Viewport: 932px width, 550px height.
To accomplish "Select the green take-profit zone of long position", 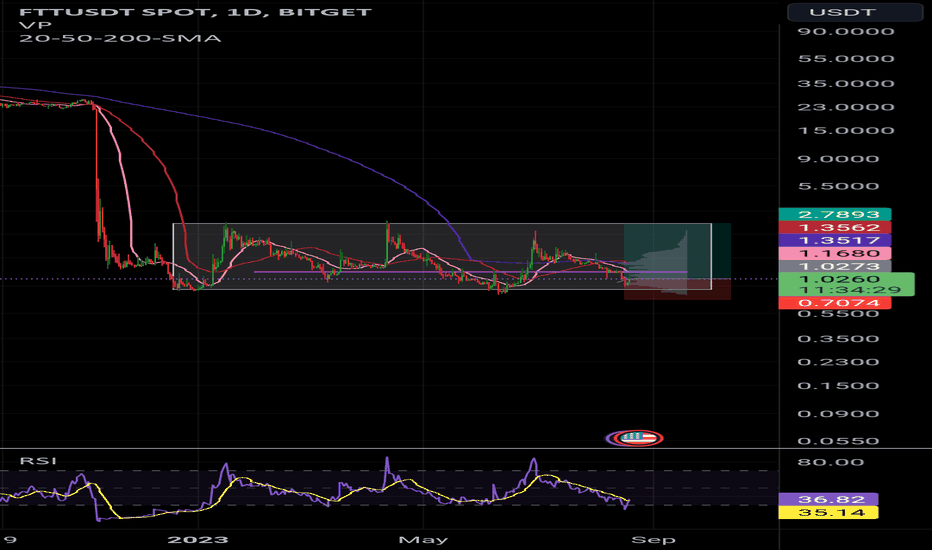I will coord(677,251).
